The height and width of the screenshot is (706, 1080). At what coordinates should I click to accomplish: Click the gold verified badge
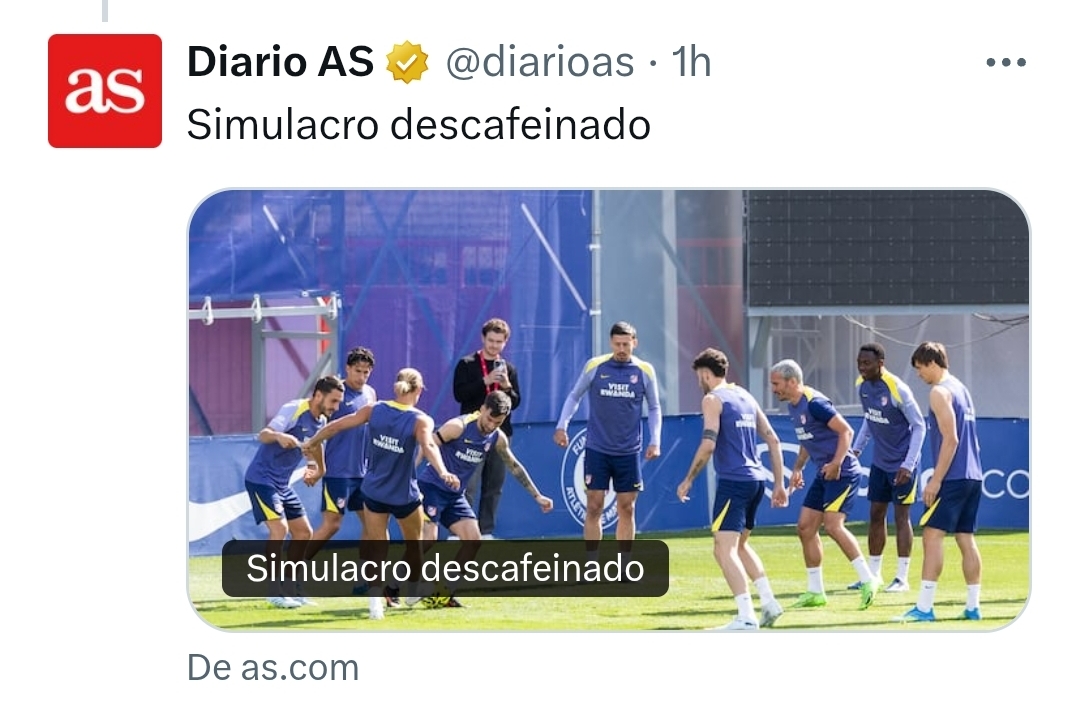407,62
